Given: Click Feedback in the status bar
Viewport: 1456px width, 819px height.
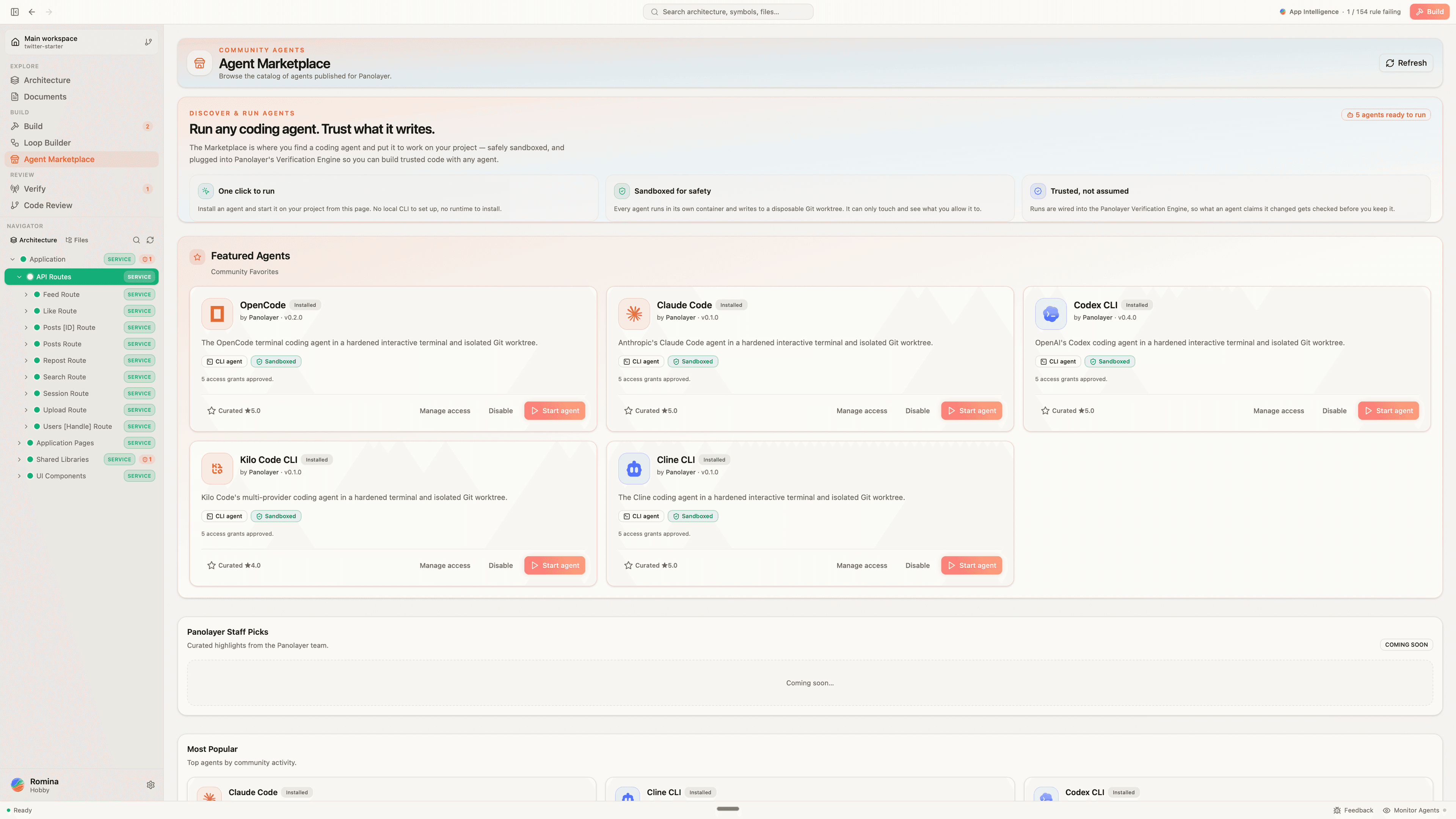Looking at the screenshot, I should [1353, 811].
